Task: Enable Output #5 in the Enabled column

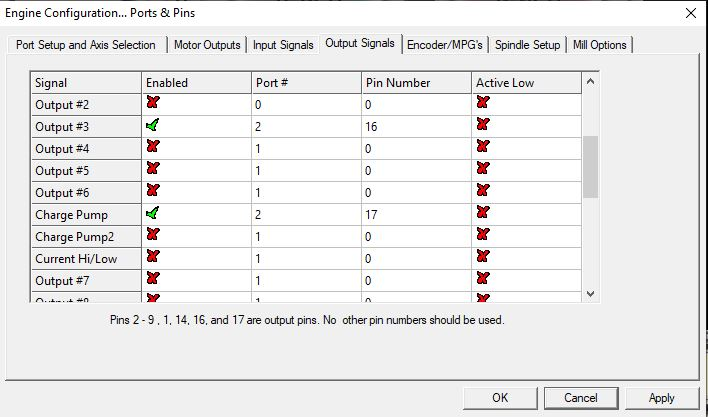Action: (x=153, y=168)
